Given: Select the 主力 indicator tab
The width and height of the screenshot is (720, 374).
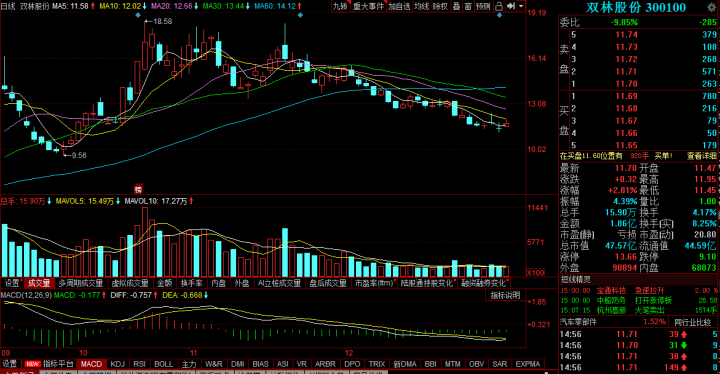Looking at the screenshot, I should (x=189, y=364).
